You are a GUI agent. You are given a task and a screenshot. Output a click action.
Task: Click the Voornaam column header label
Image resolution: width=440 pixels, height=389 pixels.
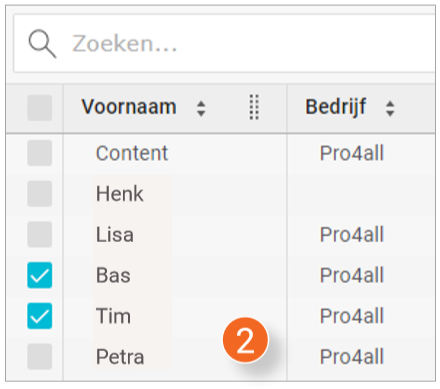[x=129, y=107]
